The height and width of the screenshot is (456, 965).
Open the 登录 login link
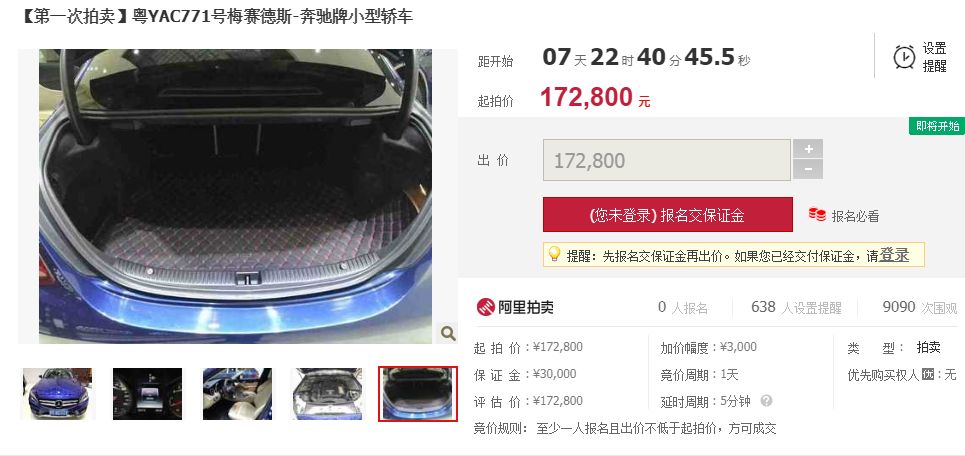(x=894, y=254)
